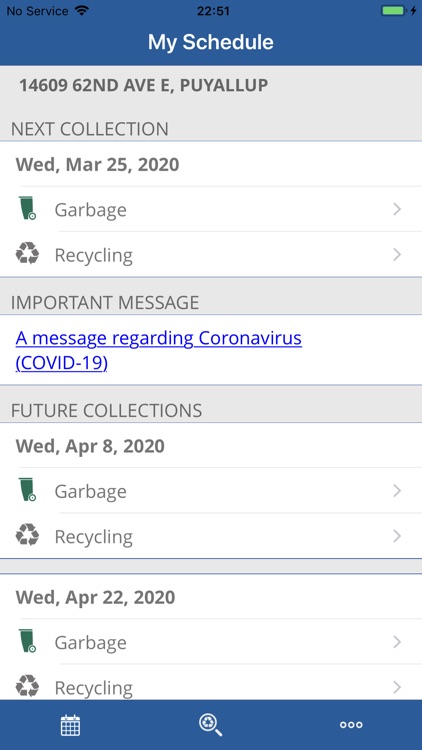Open the calendar schedule tab icon
The height and width of the screenshot is (750, 422).
click(x=70, y=725)
